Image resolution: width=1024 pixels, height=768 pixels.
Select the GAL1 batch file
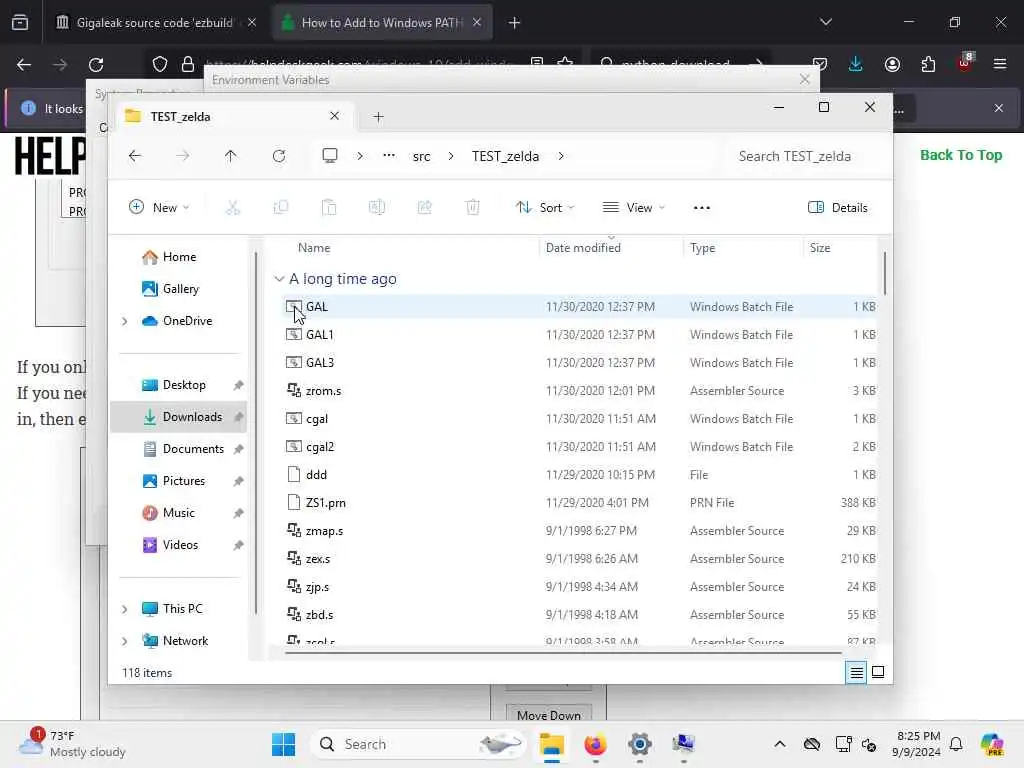click(x=580, y=334)
